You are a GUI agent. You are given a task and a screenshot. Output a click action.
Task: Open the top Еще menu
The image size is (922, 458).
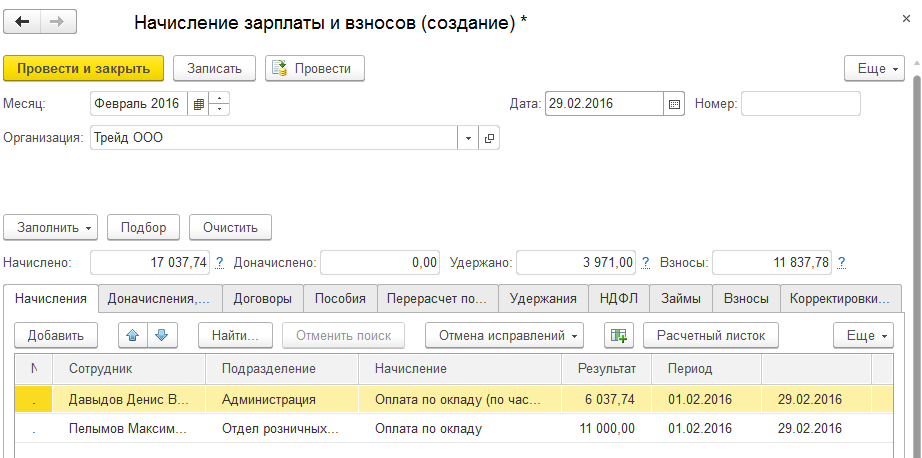(x=874, y=69)
